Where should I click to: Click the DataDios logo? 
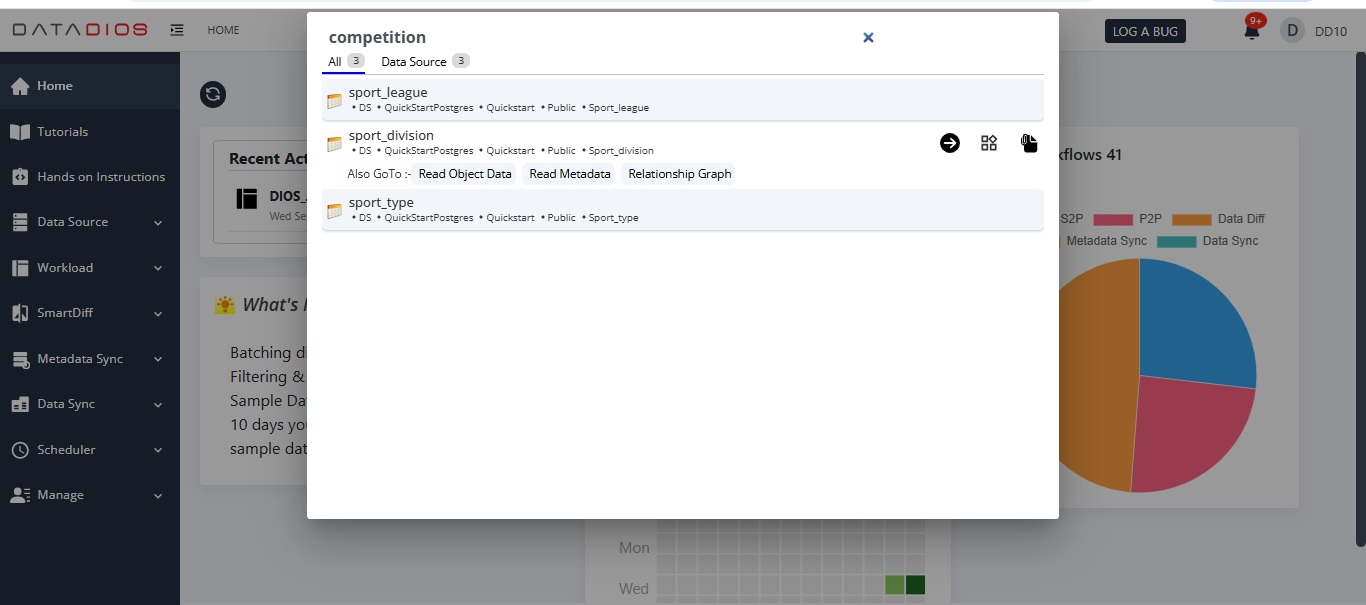(80, 30)
